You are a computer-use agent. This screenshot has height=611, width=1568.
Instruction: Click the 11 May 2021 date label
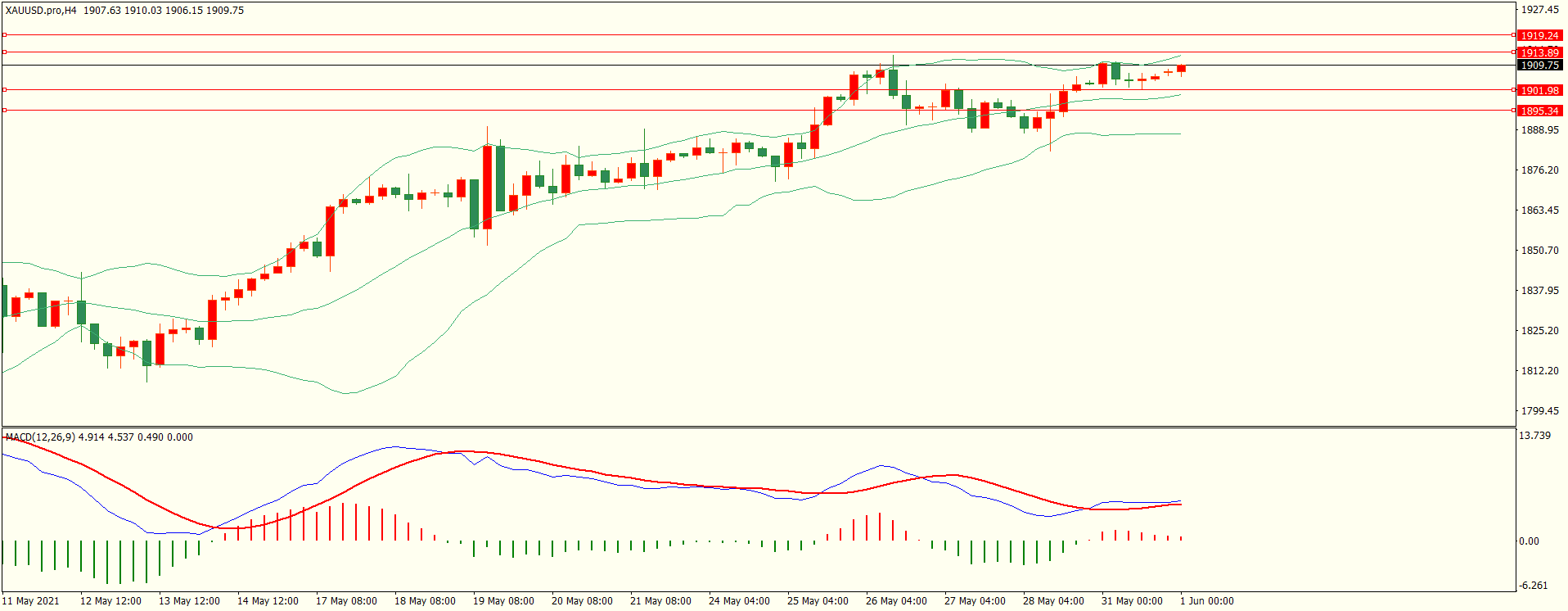click(x=31, y=601)
